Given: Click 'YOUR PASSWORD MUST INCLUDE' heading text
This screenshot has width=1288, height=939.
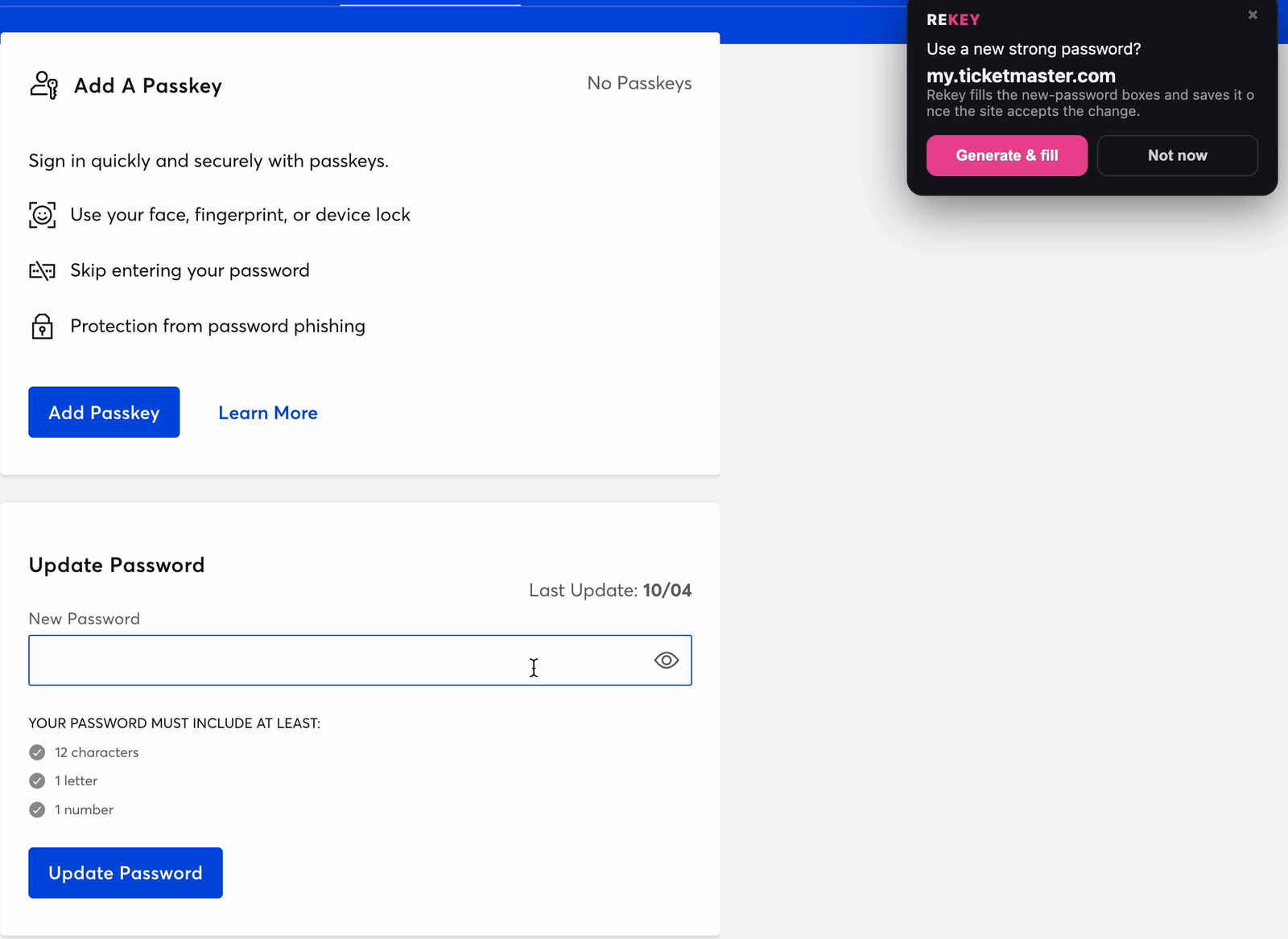Looking at the screenshot, I should click(175, 723).
